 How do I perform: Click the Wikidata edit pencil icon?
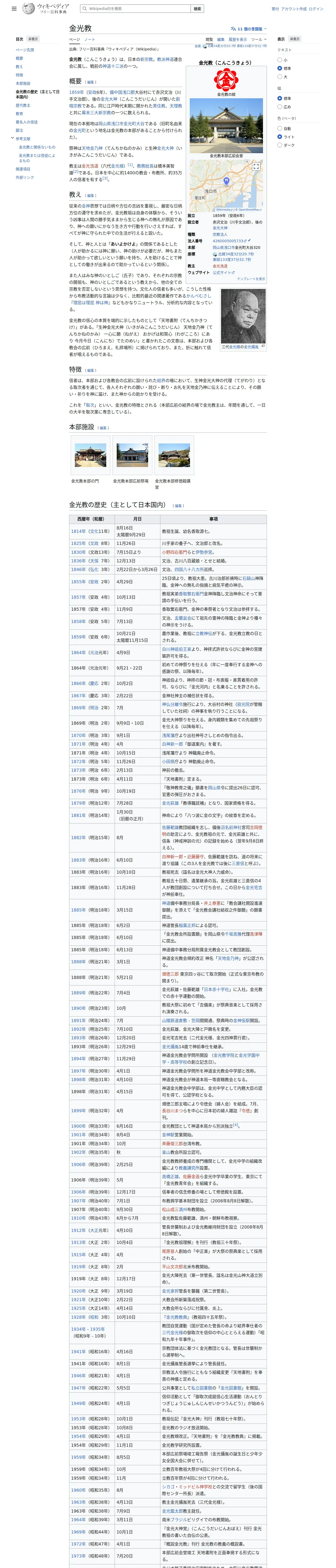pos(249,241)
